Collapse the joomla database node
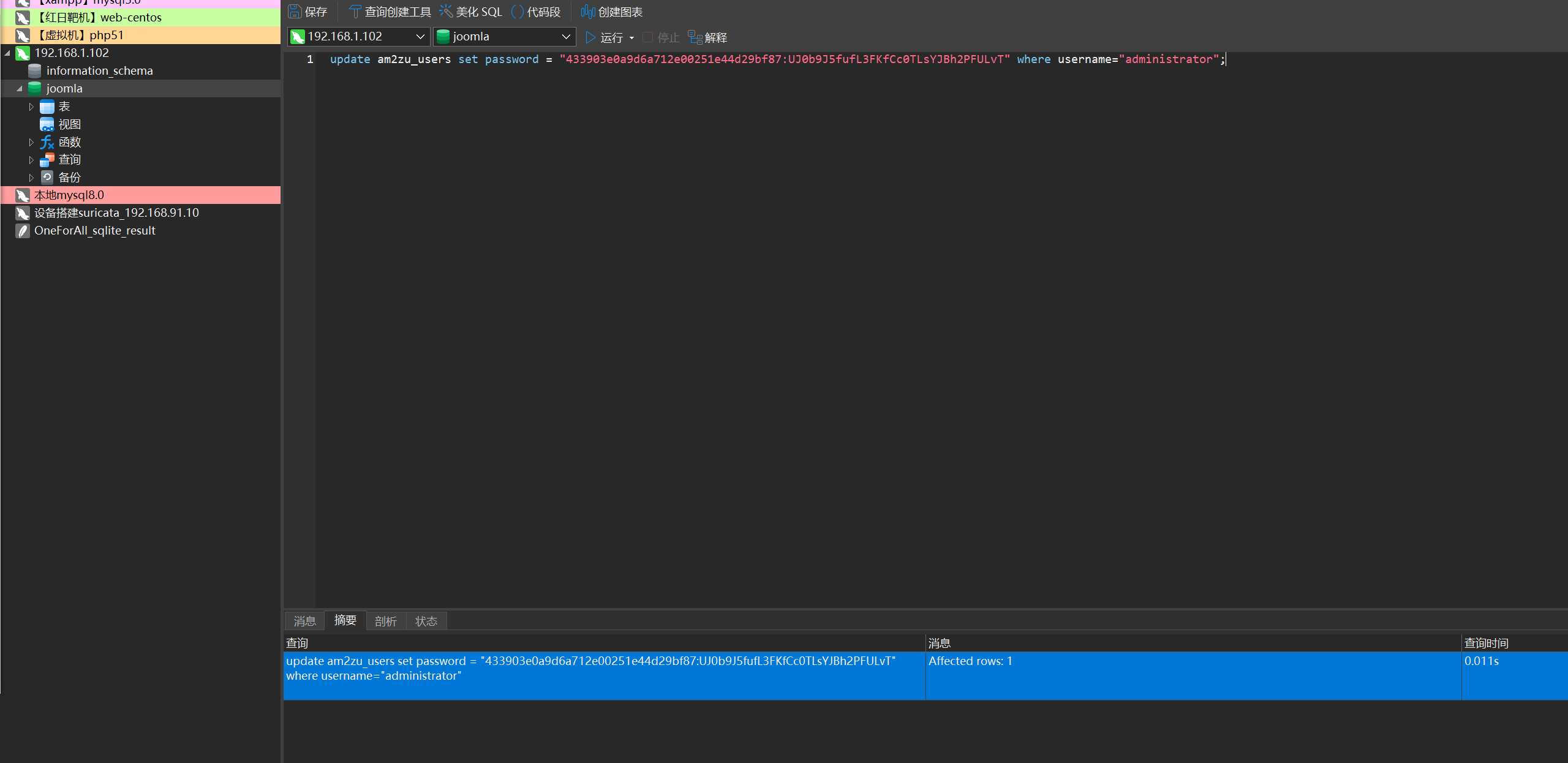The height and width of the screenshot is (763, 1568). (x=20, y=89)
